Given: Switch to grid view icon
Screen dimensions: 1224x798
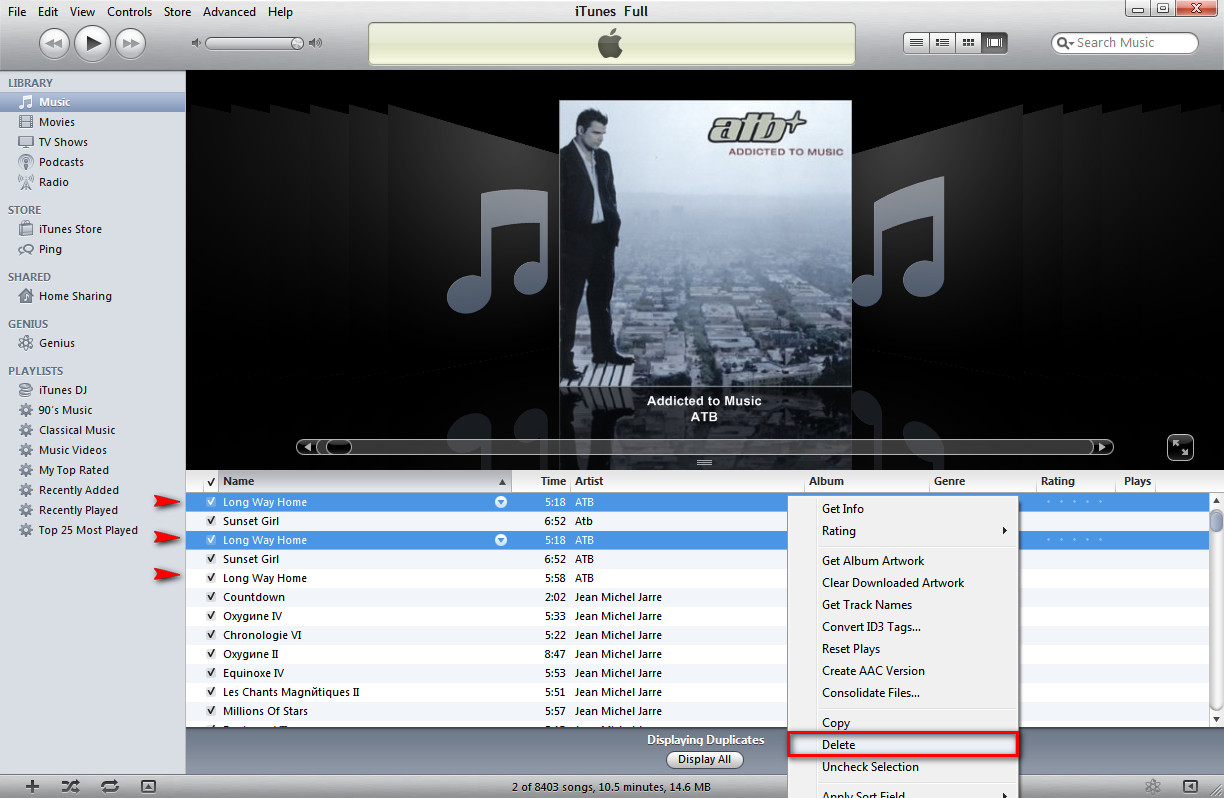Looking at the screenshot, I should pyautogui.click(x=968, y=43).
